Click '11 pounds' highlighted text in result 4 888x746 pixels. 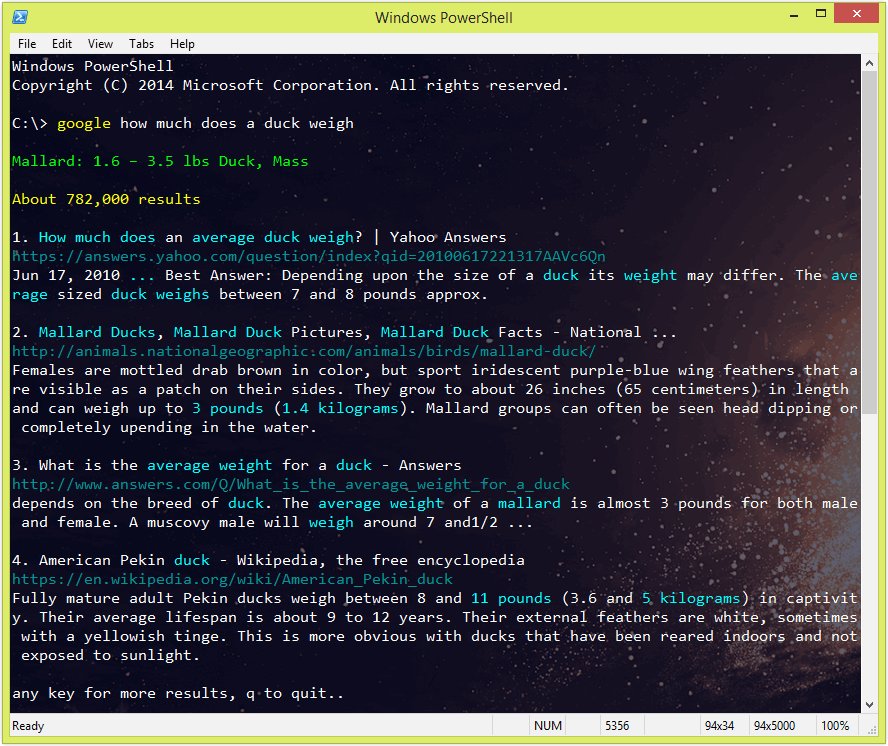(511, 598)
